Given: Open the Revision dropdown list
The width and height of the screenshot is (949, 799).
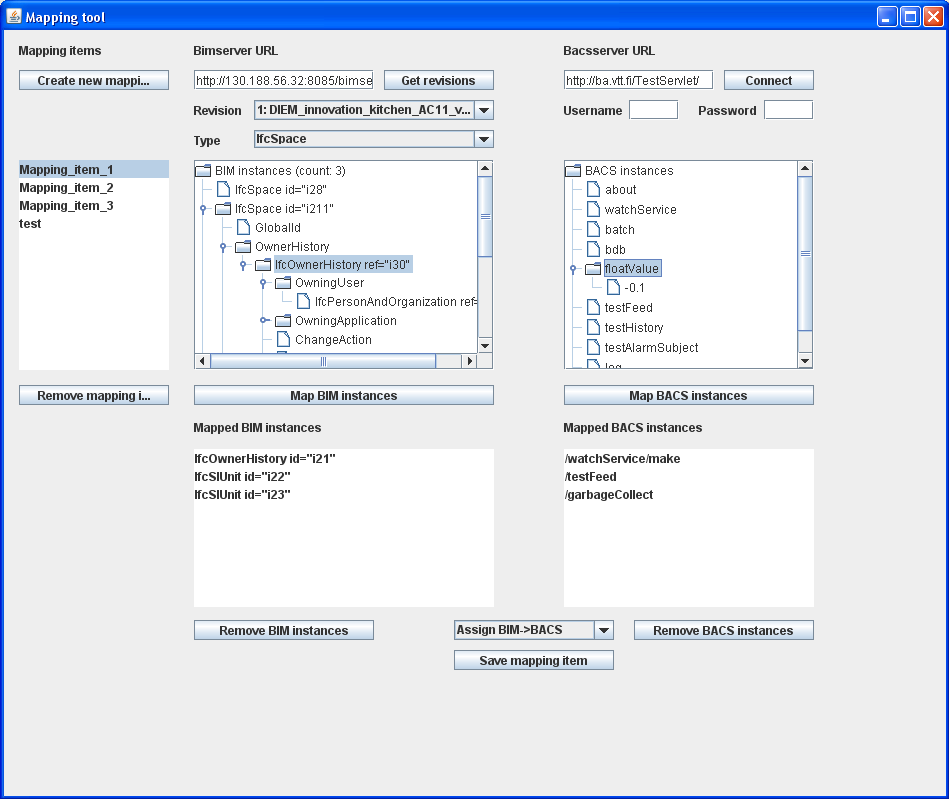Looking at the screenshot, I should point(483,111).
